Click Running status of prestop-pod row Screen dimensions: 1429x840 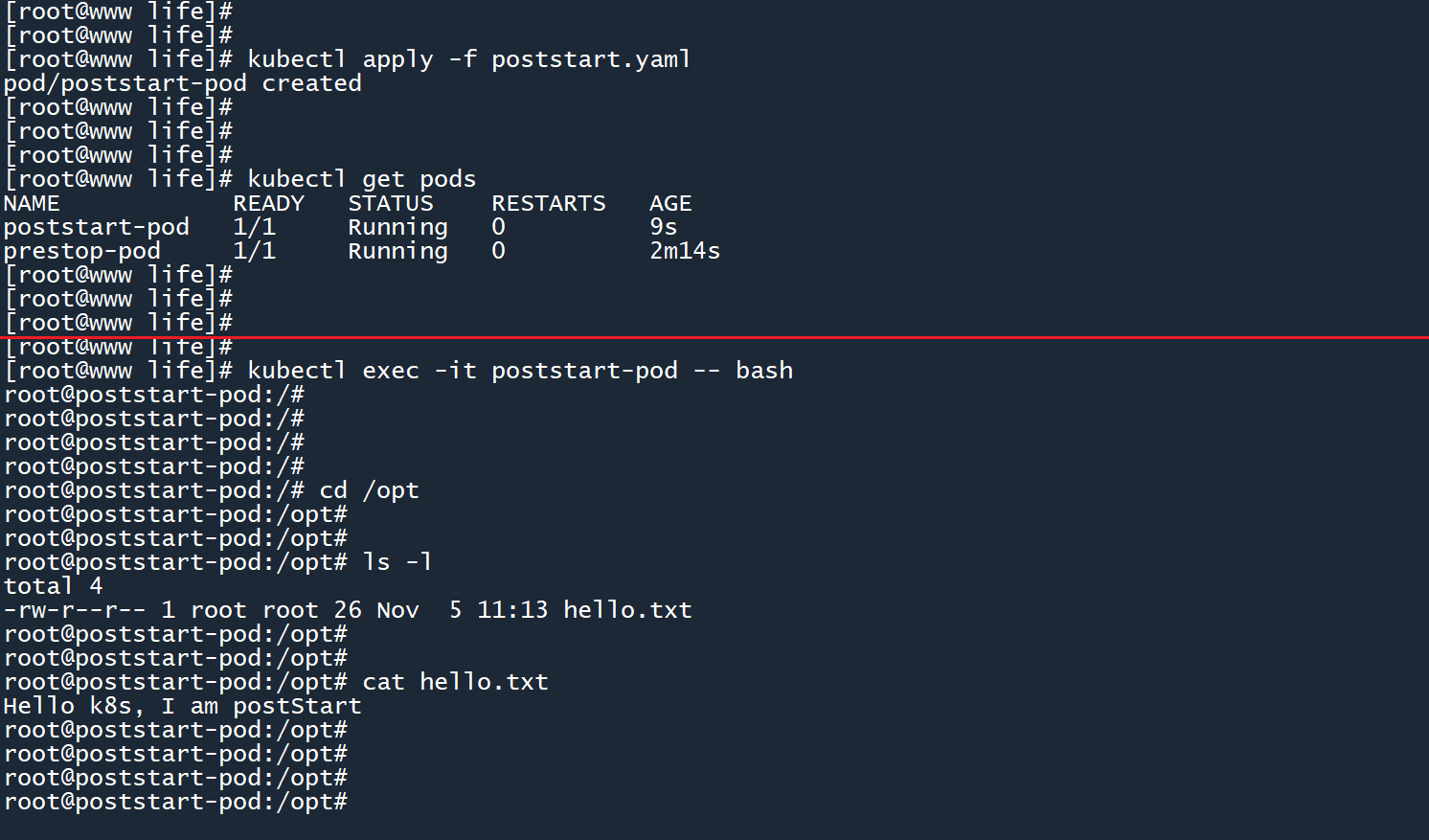[397, 251]
